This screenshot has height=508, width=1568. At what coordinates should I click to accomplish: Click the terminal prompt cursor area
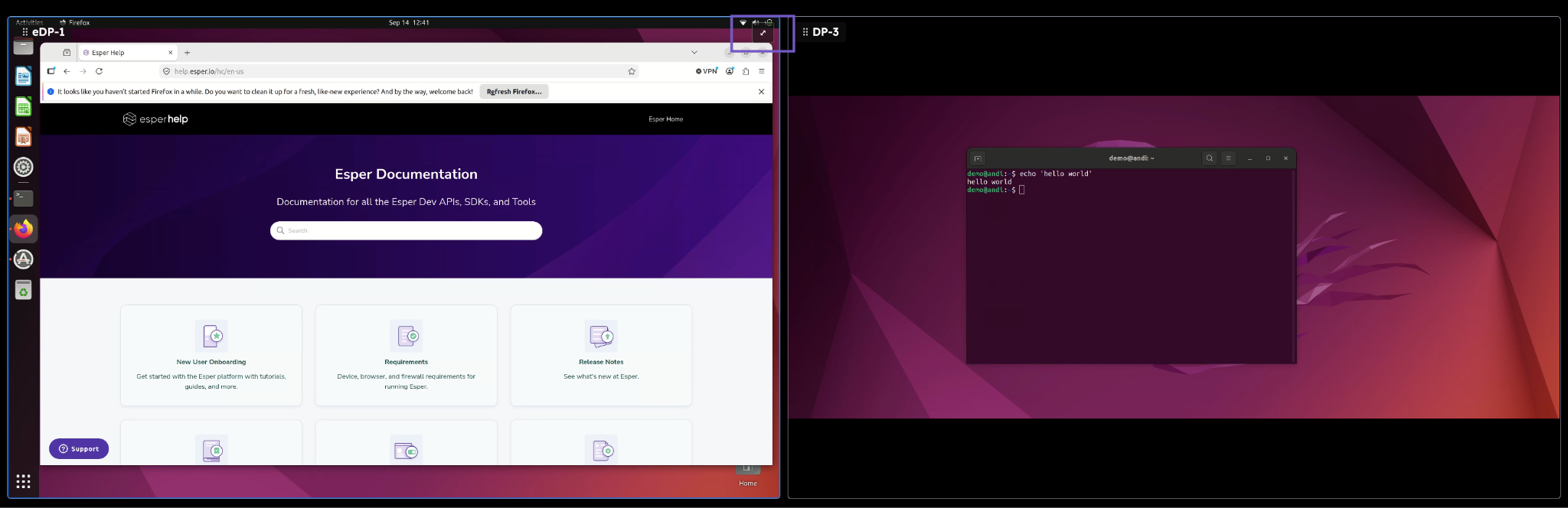point(1022,190)
